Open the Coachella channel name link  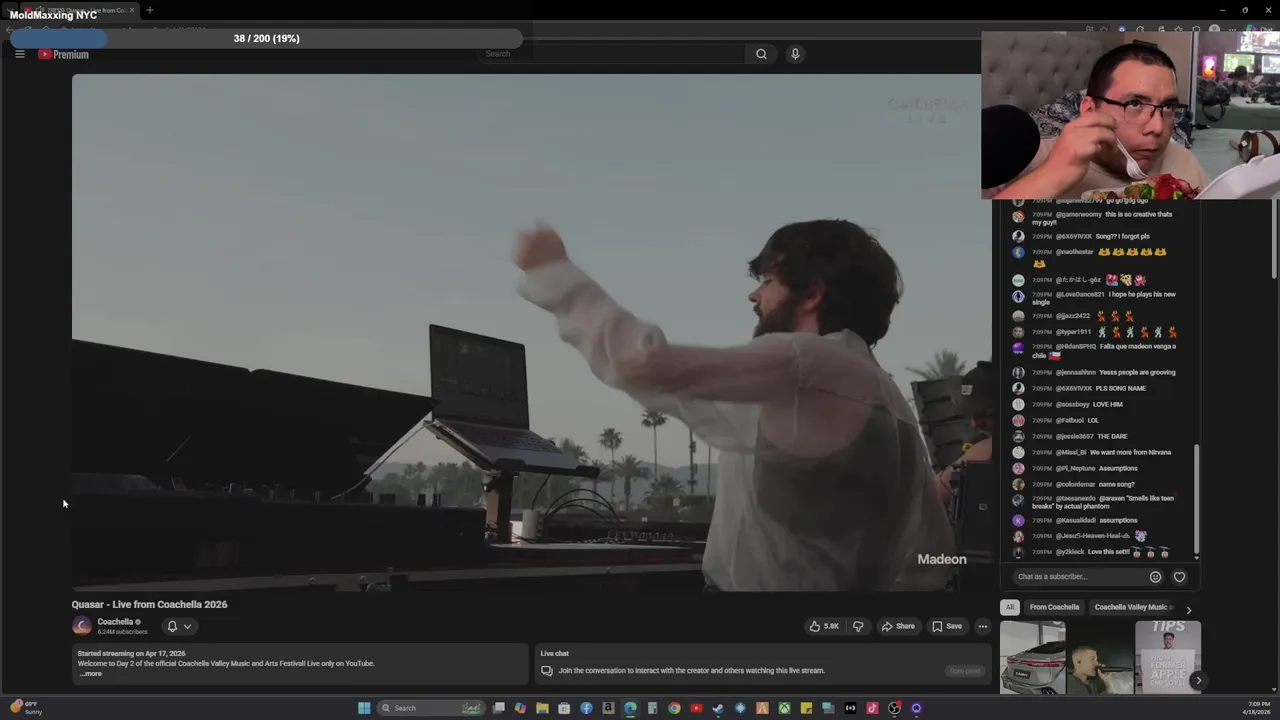115,622
